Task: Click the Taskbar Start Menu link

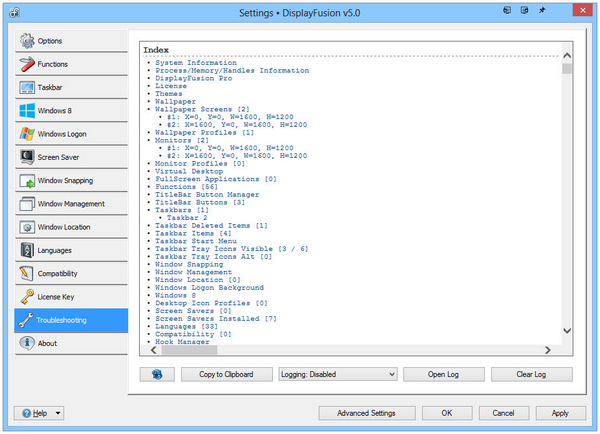Action: click(x=196, y=241)
